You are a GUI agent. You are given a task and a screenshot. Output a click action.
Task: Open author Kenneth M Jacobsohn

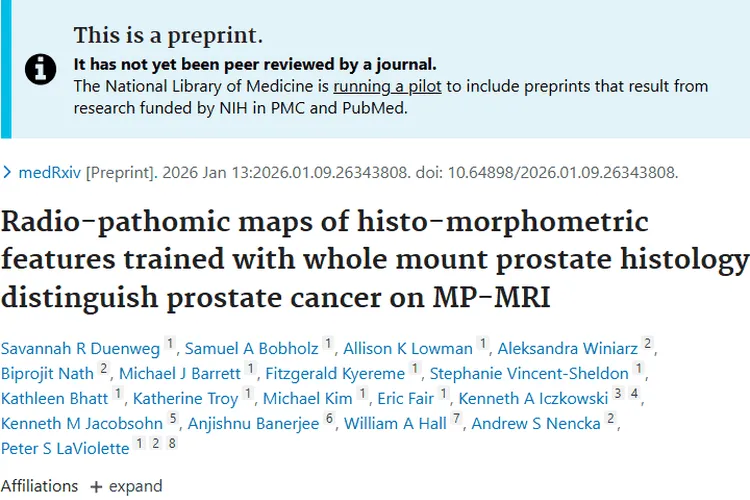pos(81,424)
